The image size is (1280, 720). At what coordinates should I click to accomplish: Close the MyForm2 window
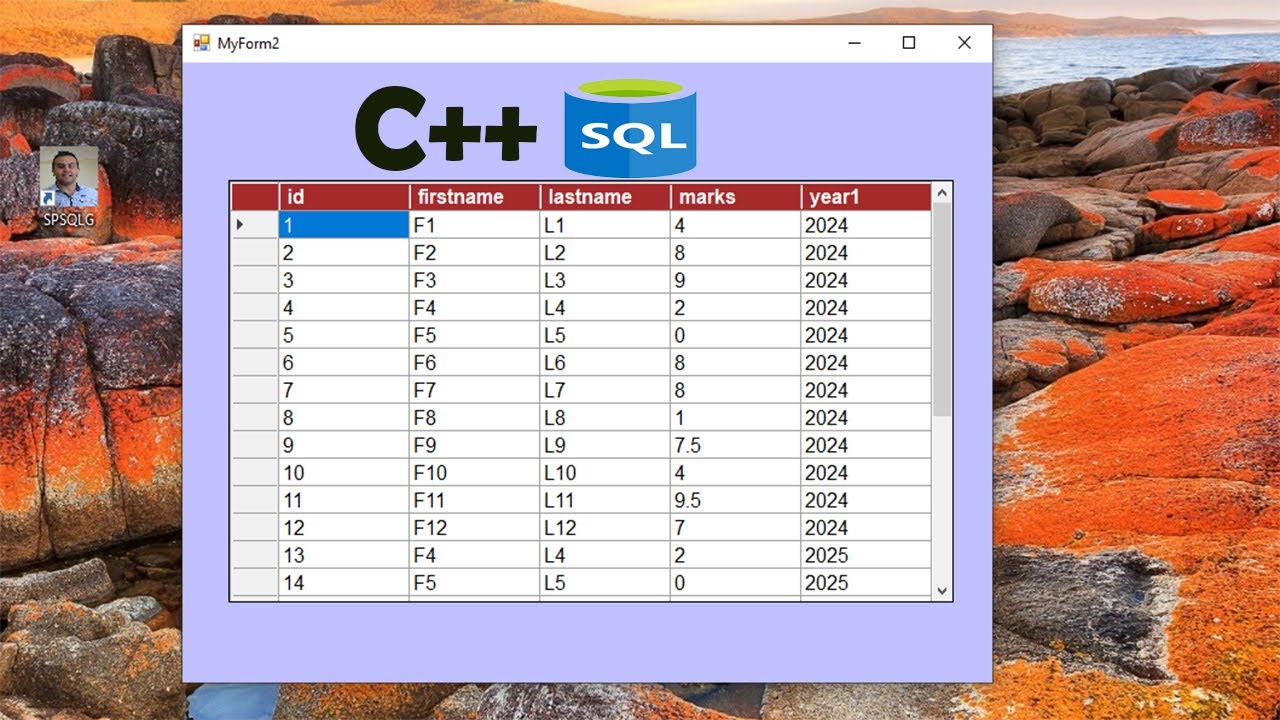tap(964, 43)
